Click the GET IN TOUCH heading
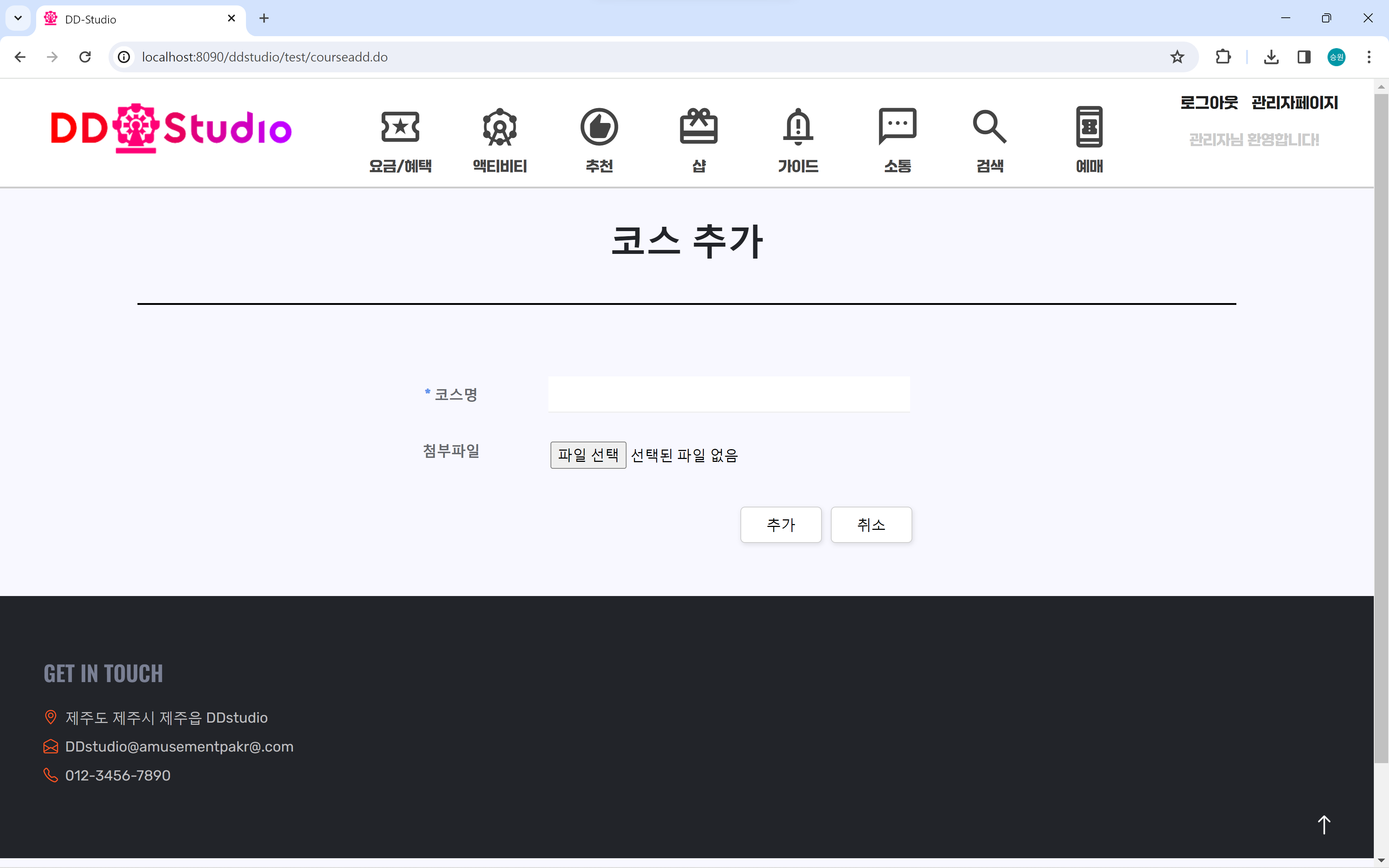 103,673
